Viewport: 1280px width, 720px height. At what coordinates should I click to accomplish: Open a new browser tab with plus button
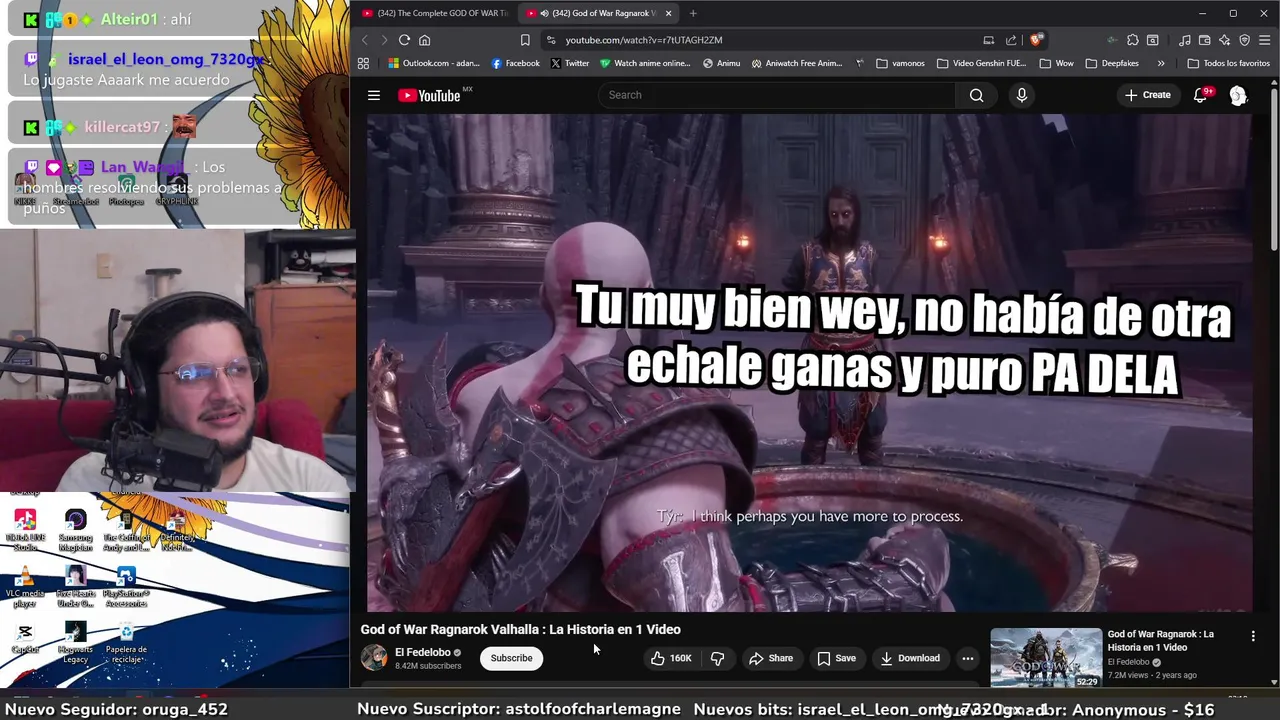pyautogui.click(x=693, y=13)
